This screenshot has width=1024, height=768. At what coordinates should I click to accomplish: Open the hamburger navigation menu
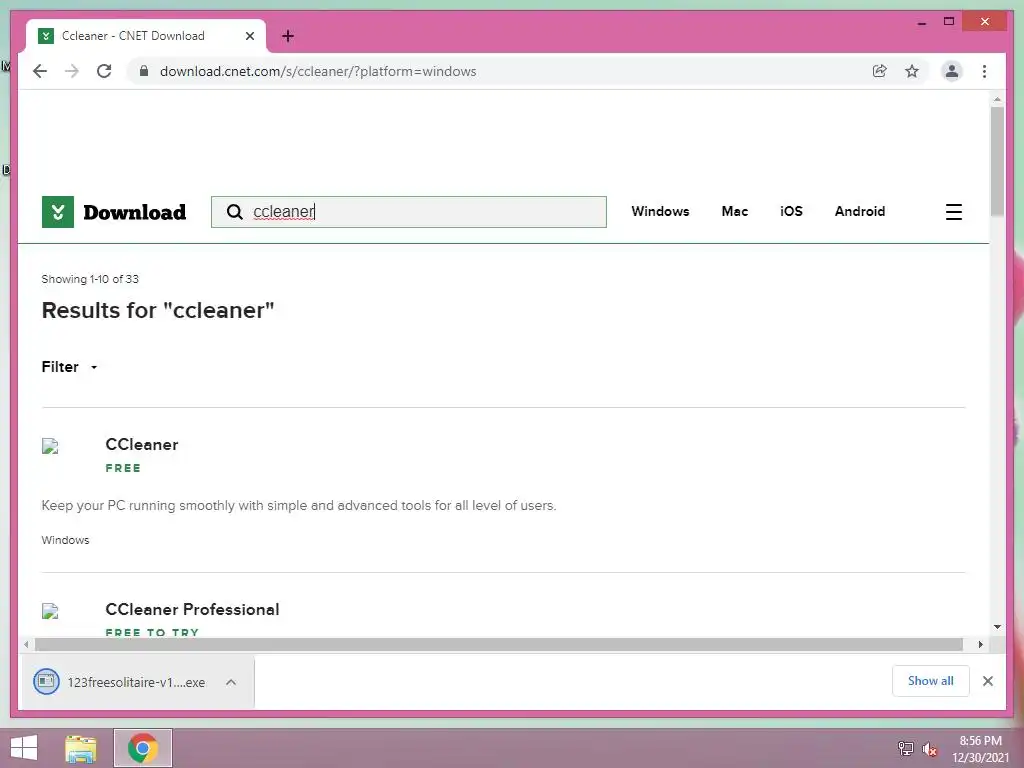point(953,212)
